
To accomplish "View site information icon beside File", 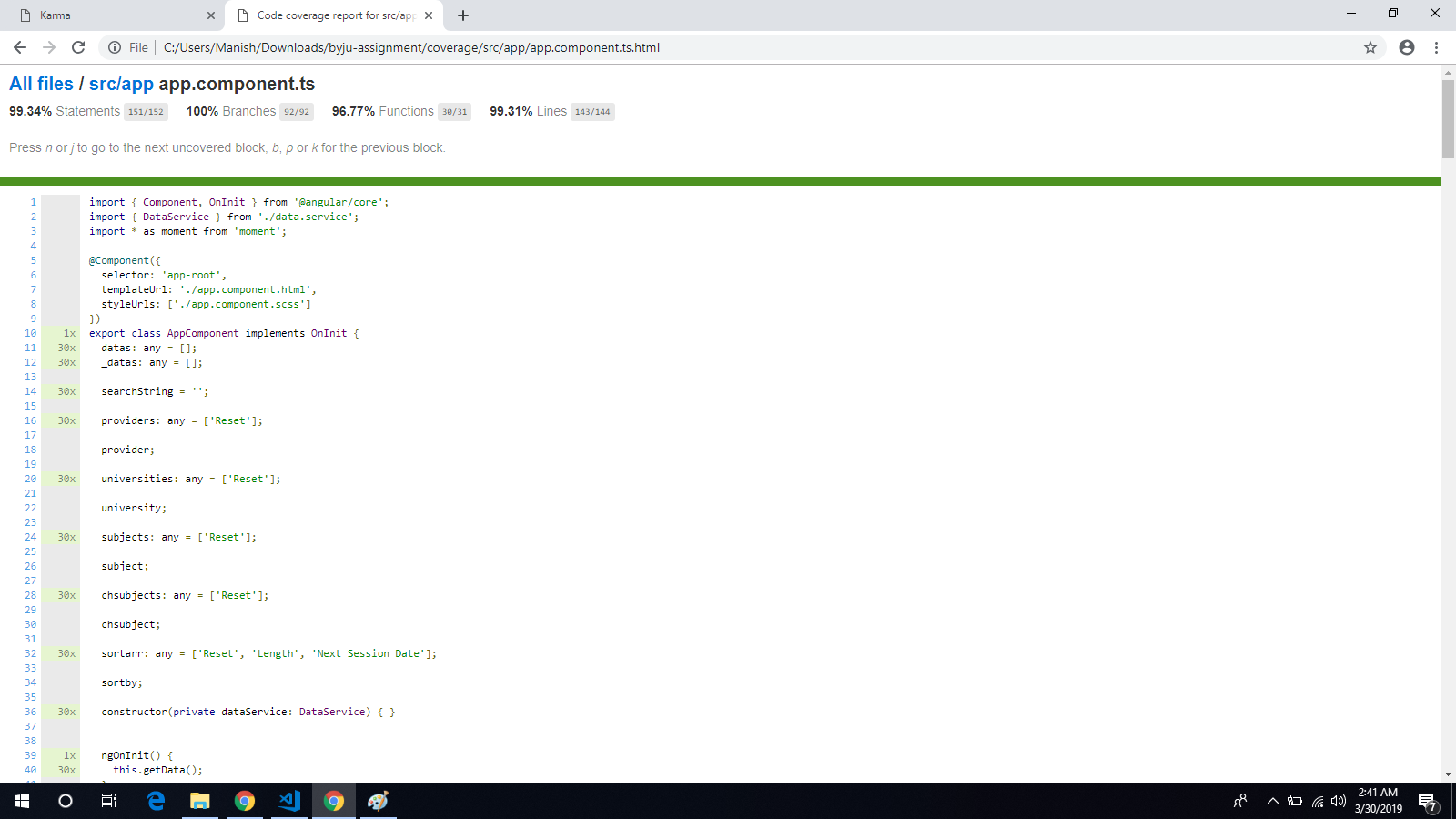I will [x=115, y=47].
